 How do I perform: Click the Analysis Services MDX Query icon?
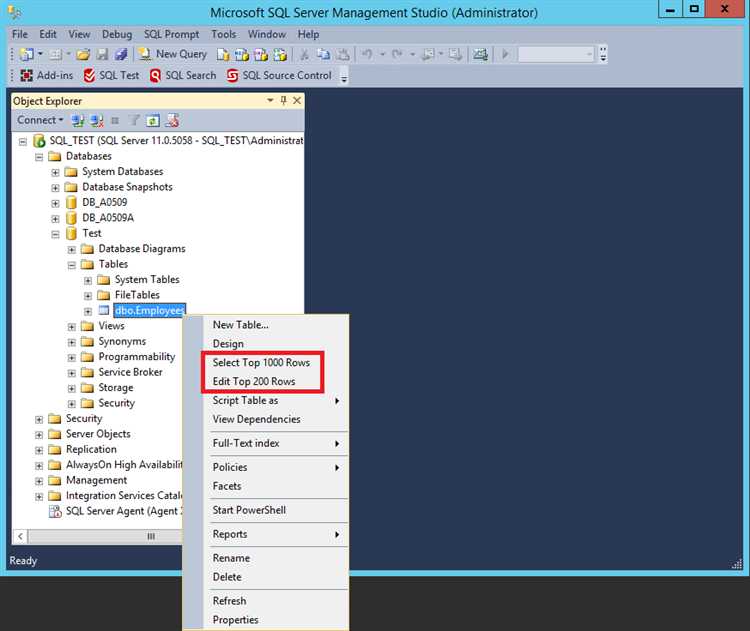242,55
